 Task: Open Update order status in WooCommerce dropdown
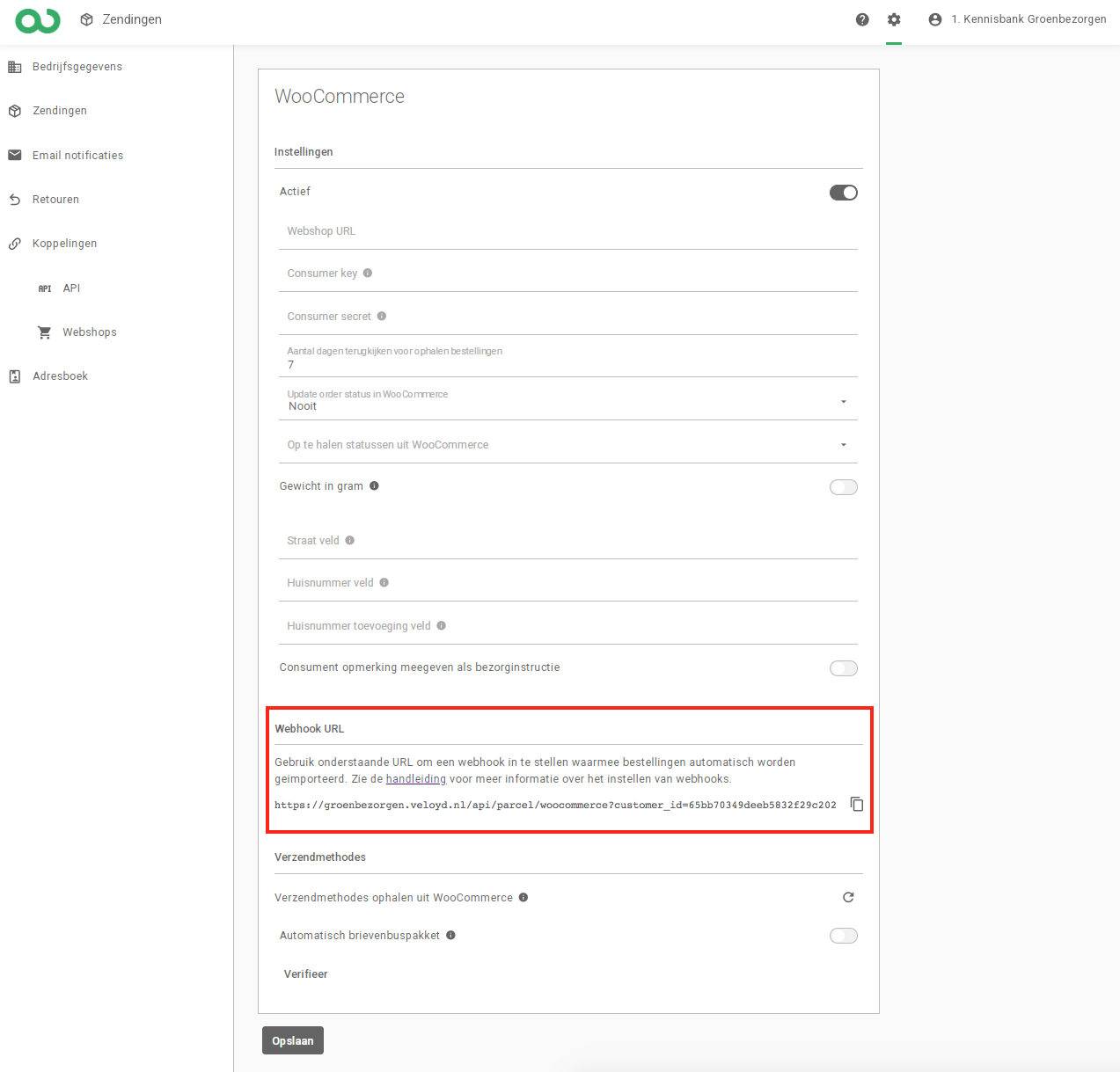[567, 402]
